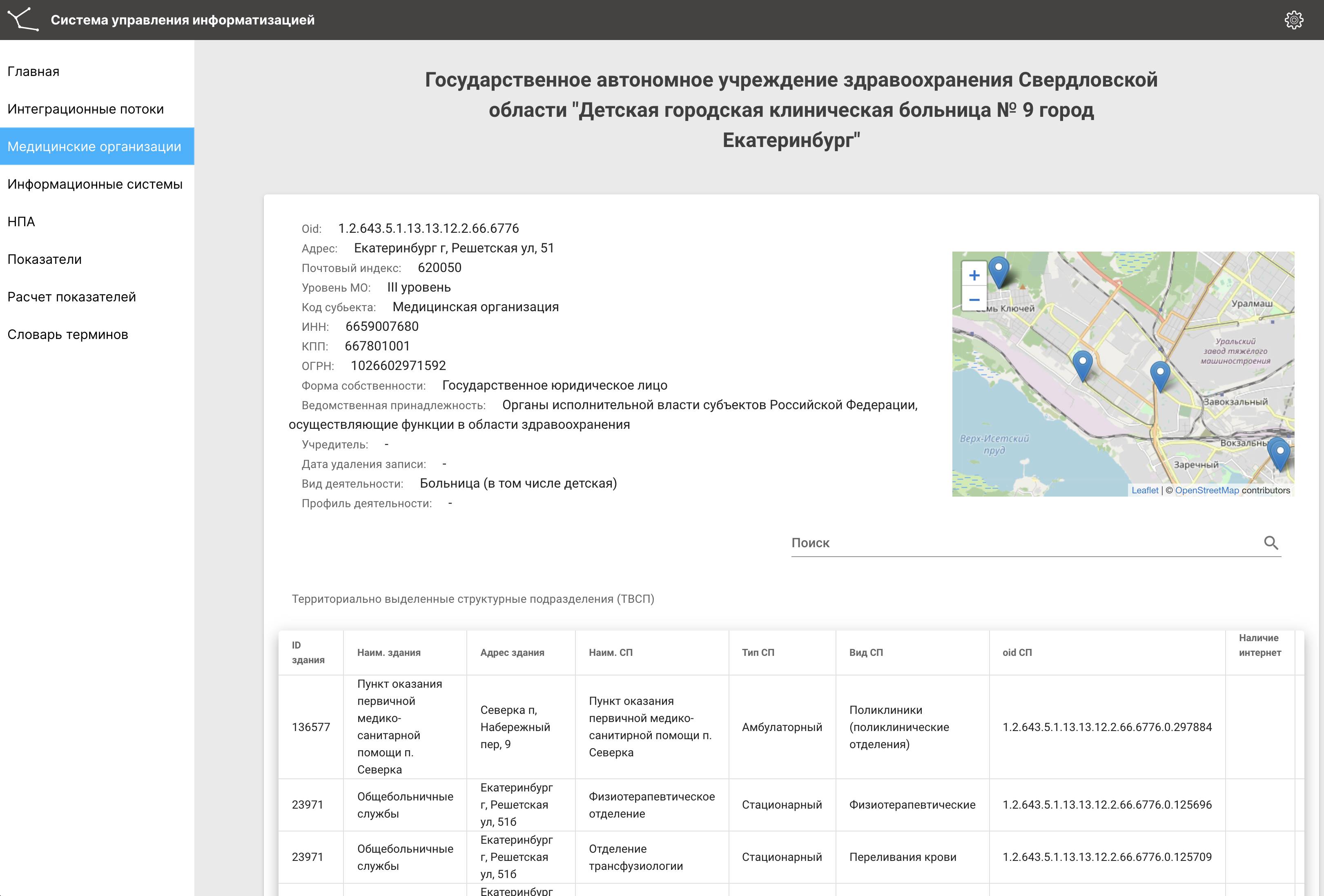1324x896 pixels.
Task: Open Интеграционные потоки section
Action: coord(97,109)
